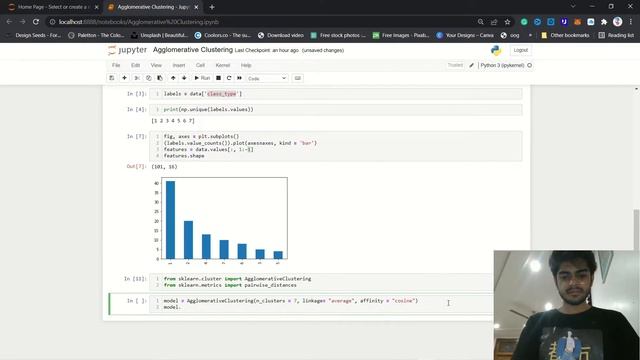Open the Your Designs - Canva bookmark
Image resolution: width=640 pixels, height=360 pixels.
[x=465, y=36]
